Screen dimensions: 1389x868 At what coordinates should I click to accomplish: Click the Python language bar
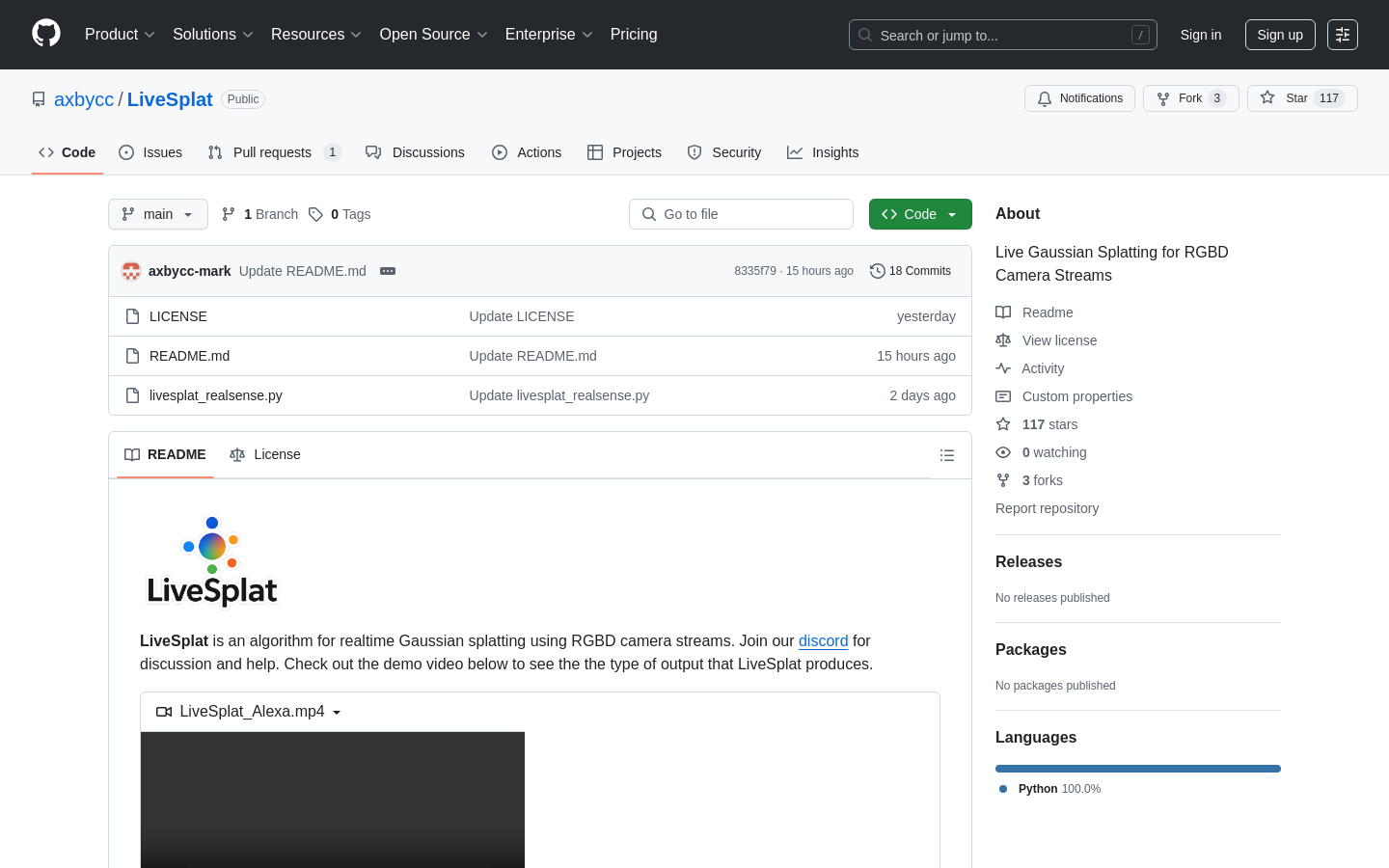(x=1138, y=769)
